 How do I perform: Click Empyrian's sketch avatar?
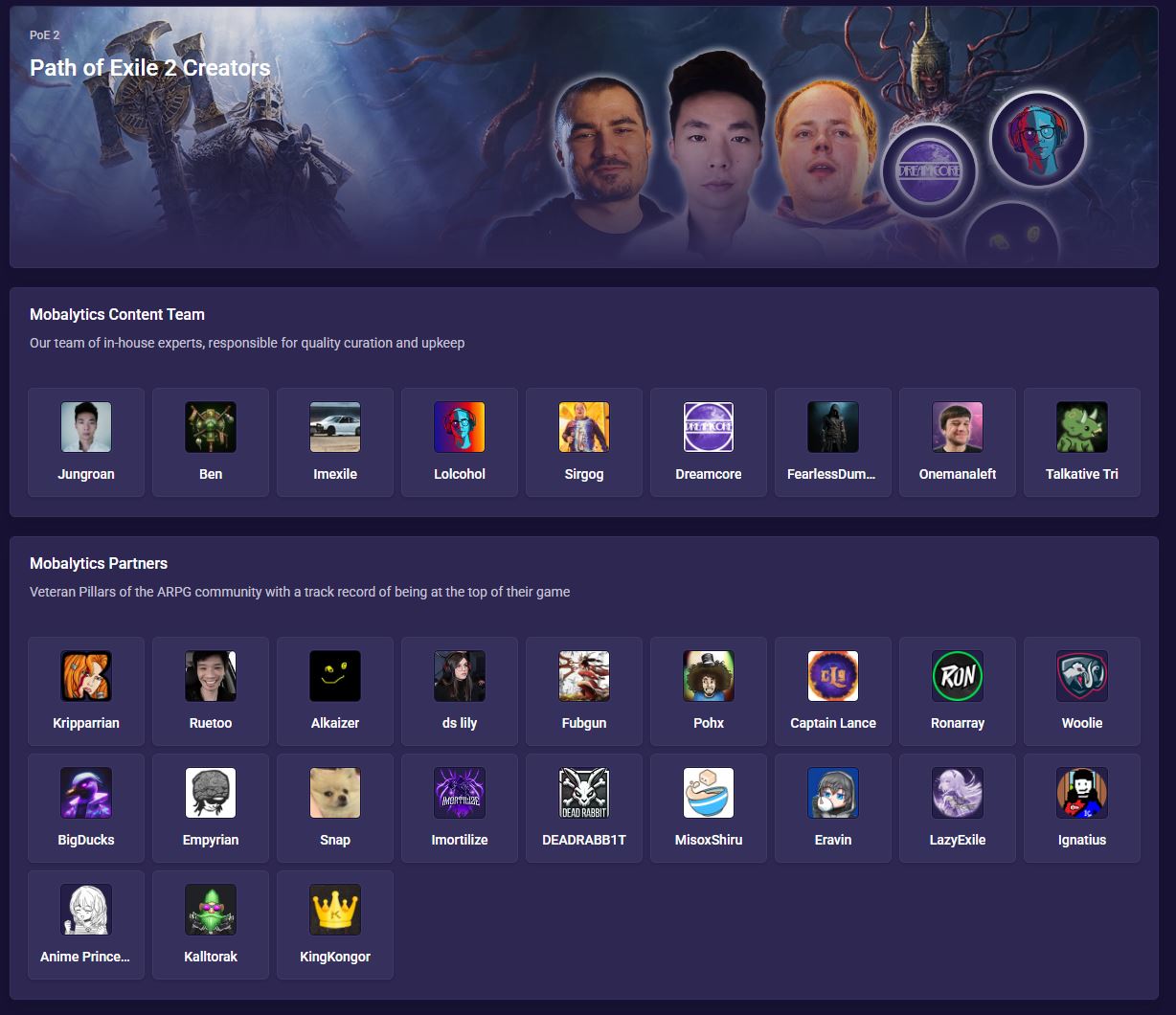coord(211,793)
